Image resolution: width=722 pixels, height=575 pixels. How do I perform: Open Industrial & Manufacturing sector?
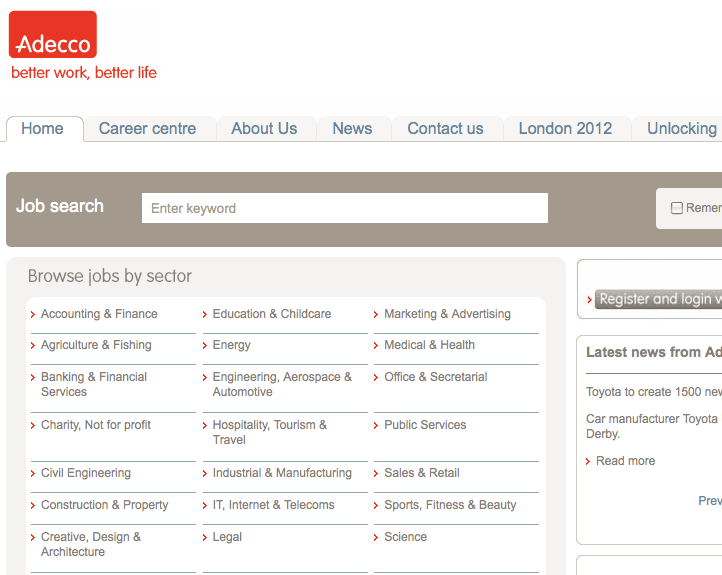coord(282,473)
